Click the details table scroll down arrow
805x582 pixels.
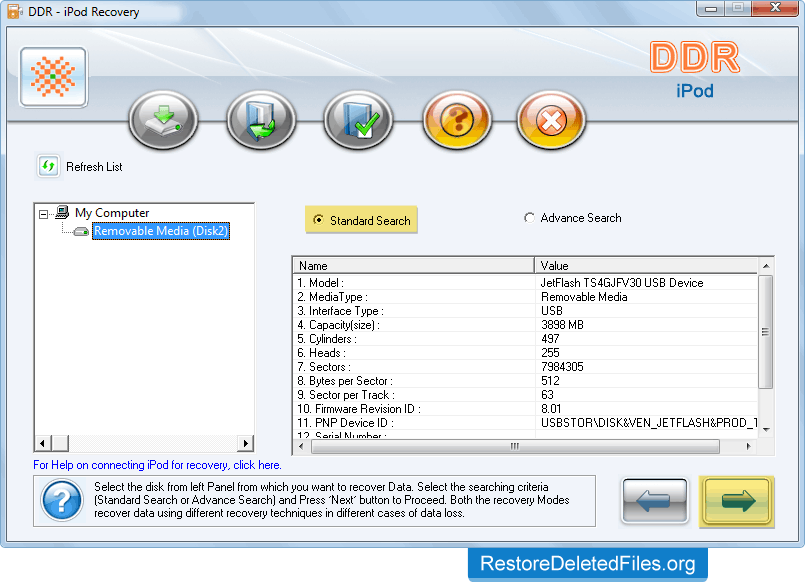pyautogui.click(x=765, y=430)
